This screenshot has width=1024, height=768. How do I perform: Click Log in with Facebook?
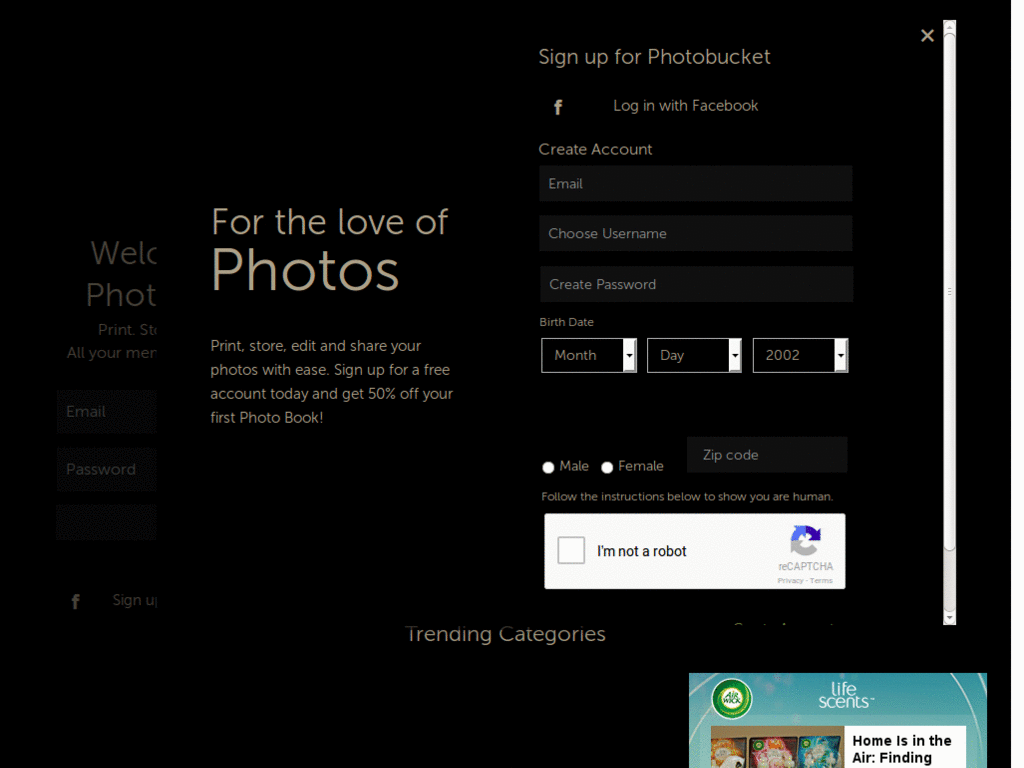click(685, 105)
